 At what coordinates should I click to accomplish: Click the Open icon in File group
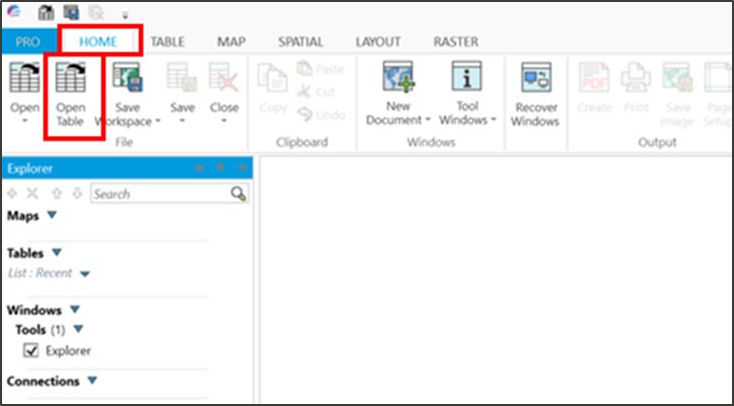pyautogui.click(x=24, y=77)
